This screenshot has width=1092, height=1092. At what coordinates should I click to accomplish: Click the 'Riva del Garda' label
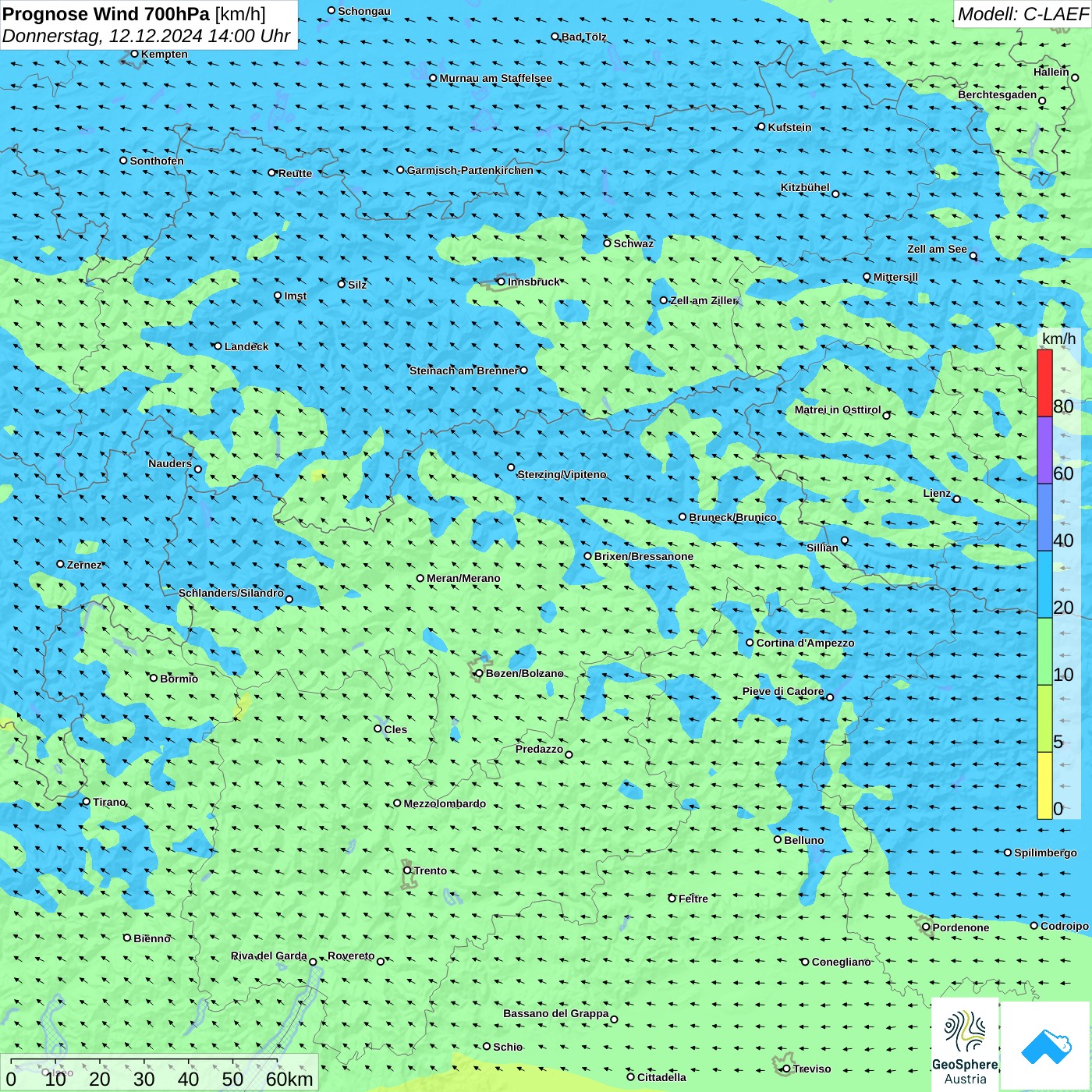268,955
